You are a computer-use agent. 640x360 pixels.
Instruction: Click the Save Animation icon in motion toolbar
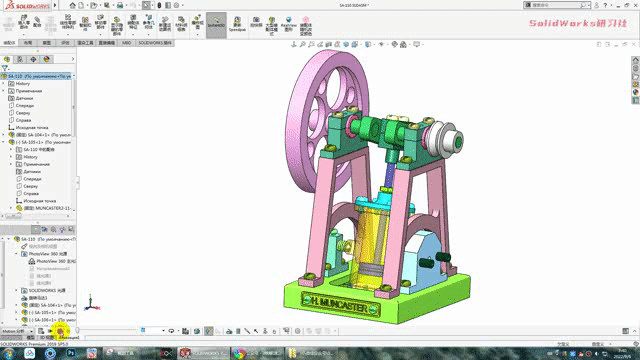(x=185, y=331)
